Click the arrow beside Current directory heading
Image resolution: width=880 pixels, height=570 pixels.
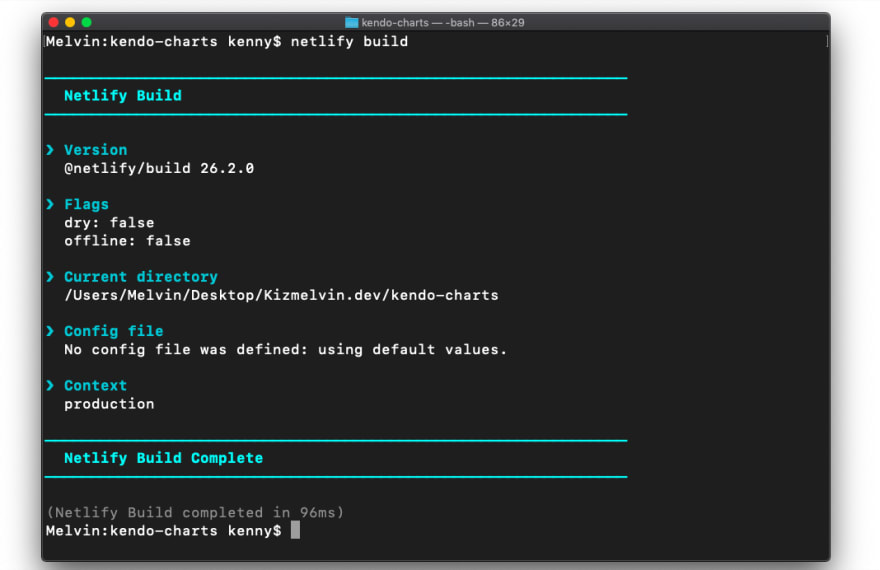tap(51, 276)
